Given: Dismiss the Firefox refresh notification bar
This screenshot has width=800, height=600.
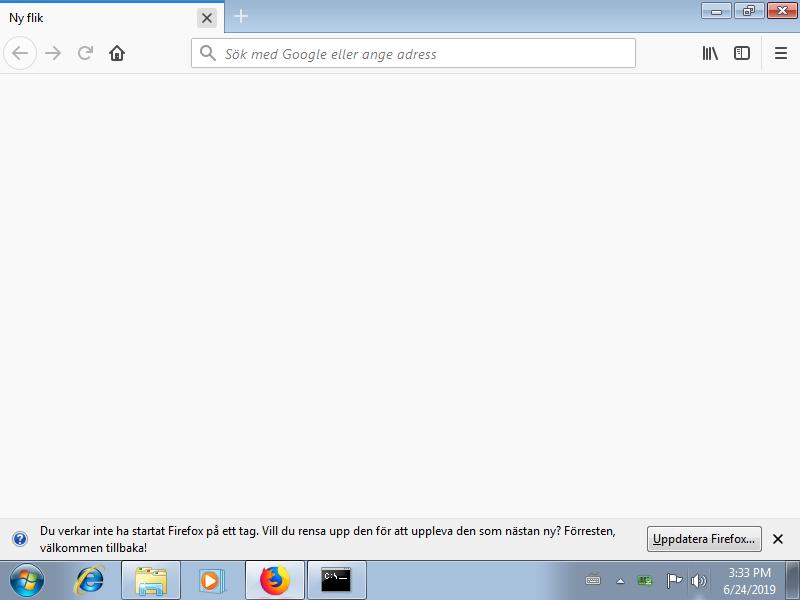Looking at the screenshot, I should [778, 539].
